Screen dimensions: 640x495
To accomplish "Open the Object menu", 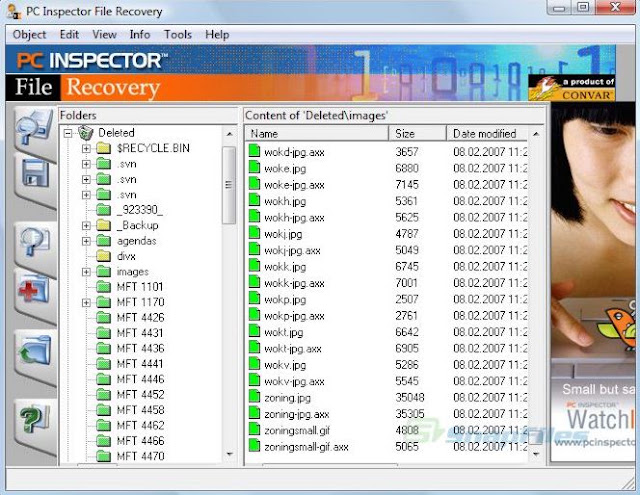I will click(x=29, y=35).
